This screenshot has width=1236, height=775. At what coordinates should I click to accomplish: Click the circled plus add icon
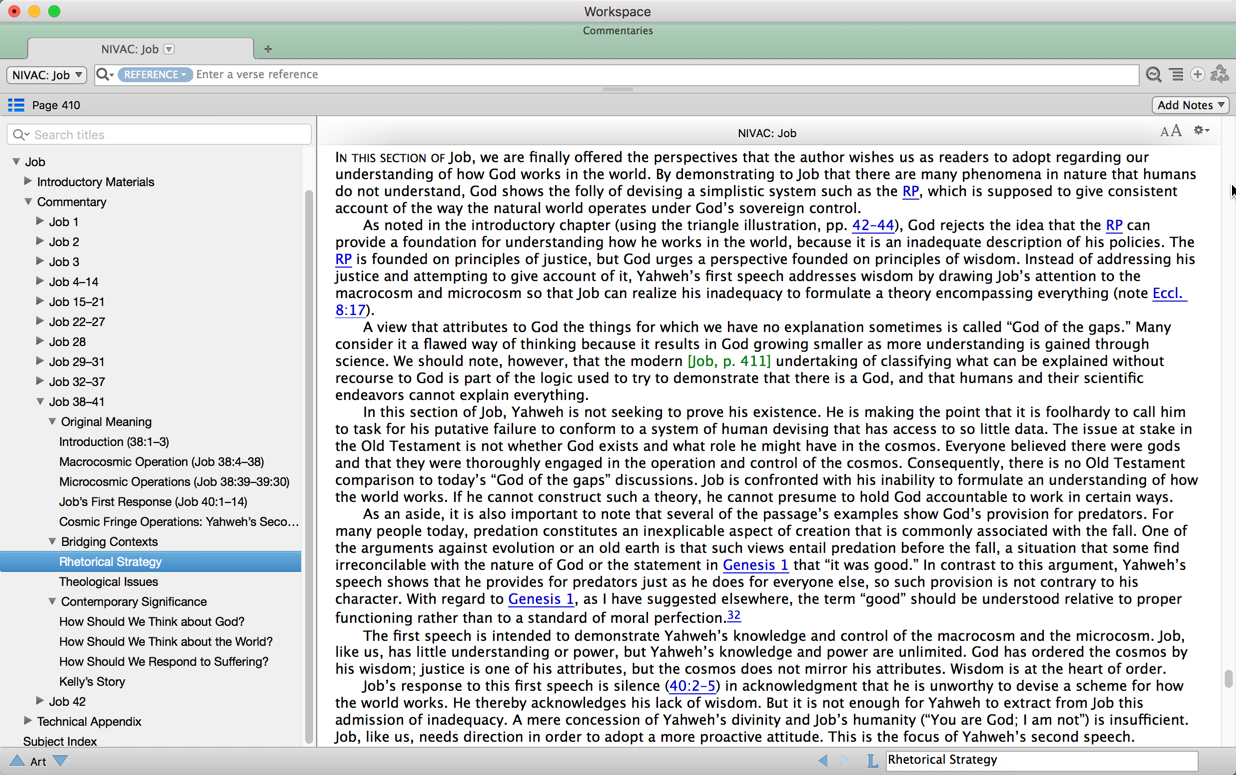pos(1197,75)
